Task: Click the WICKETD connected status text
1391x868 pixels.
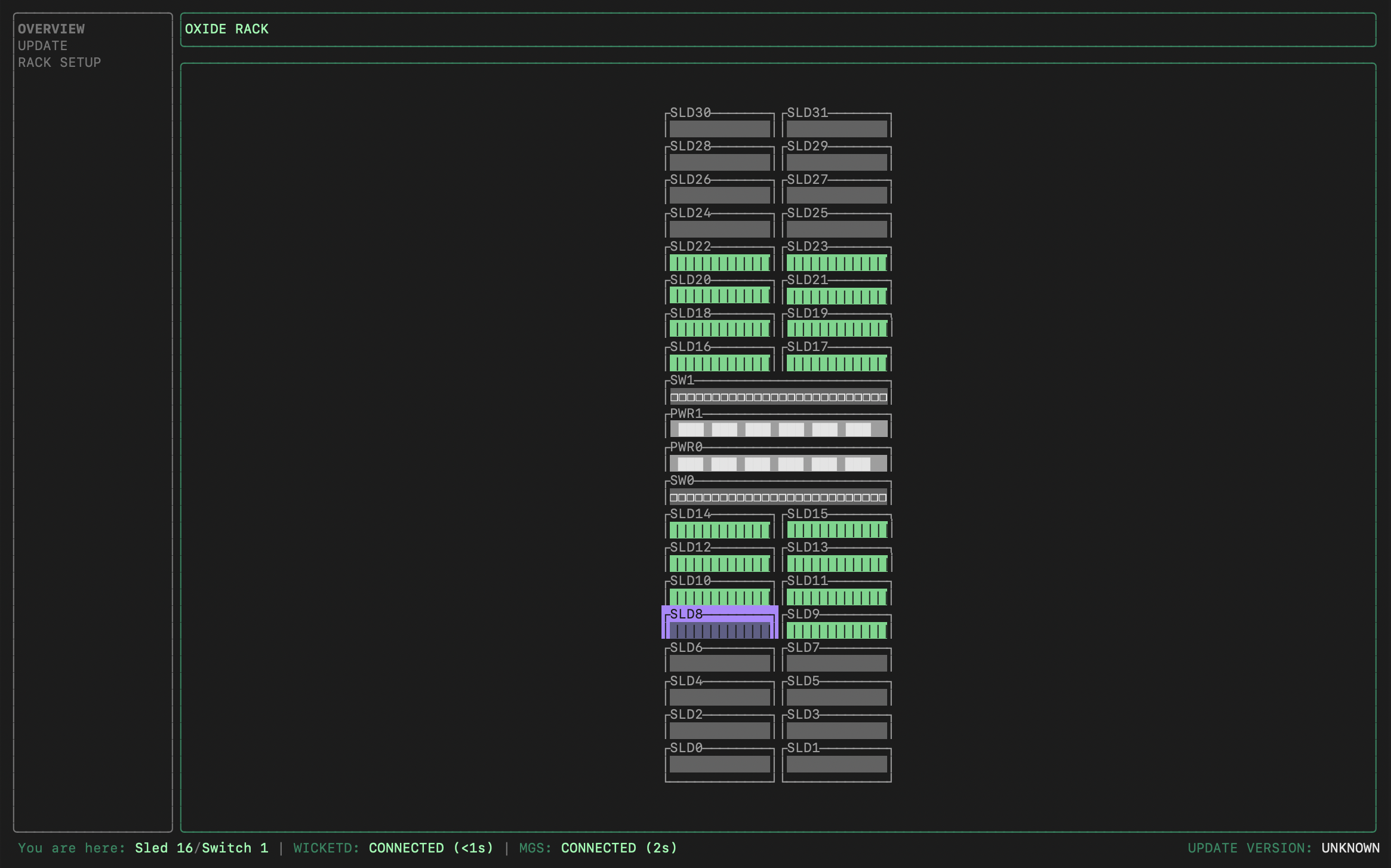Action: [x=430, y=848]
